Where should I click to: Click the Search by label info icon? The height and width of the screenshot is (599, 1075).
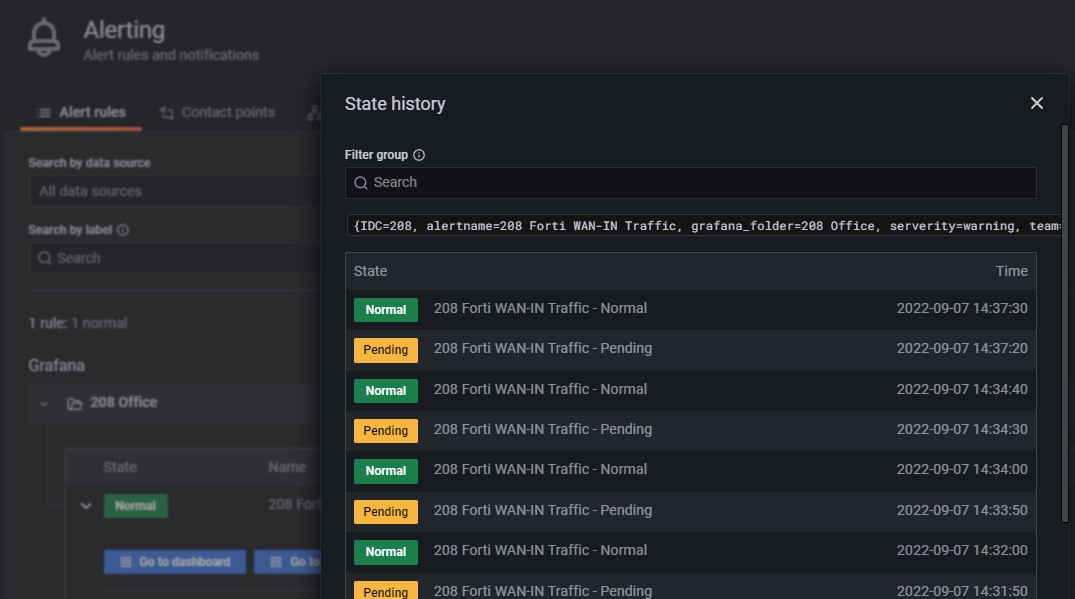[123, 230]
